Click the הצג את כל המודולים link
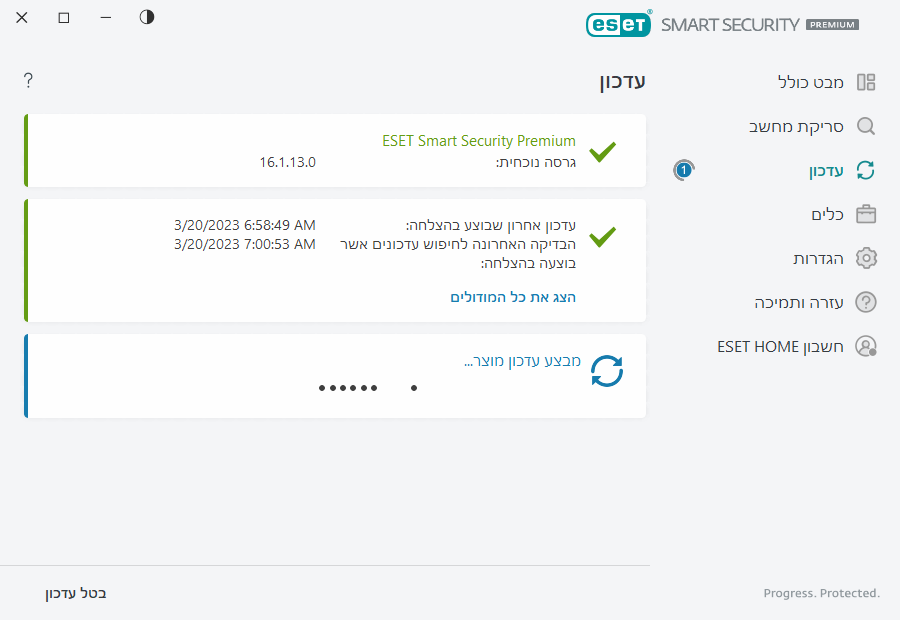This screenshot has width=900, height=620. click(x=513, y=297)
